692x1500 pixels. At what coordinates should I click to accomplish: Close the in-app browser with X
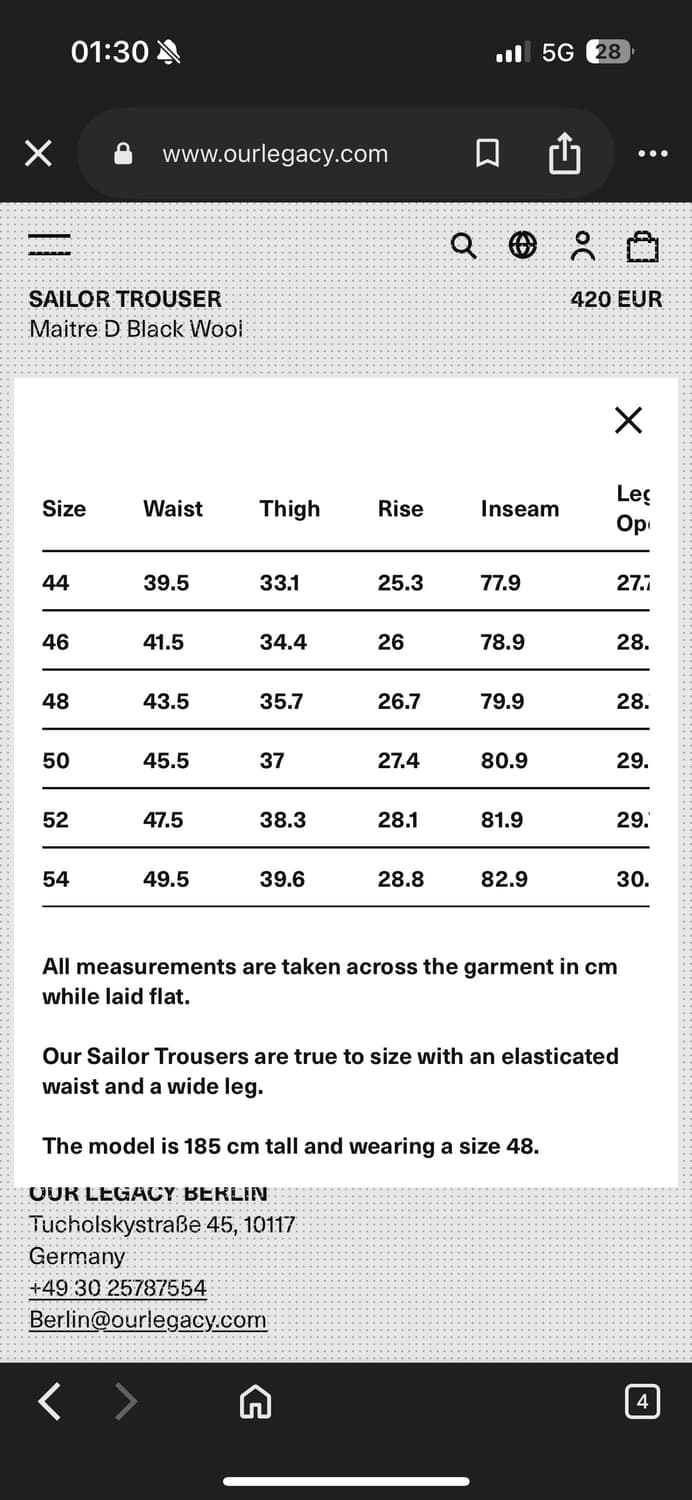38,154
